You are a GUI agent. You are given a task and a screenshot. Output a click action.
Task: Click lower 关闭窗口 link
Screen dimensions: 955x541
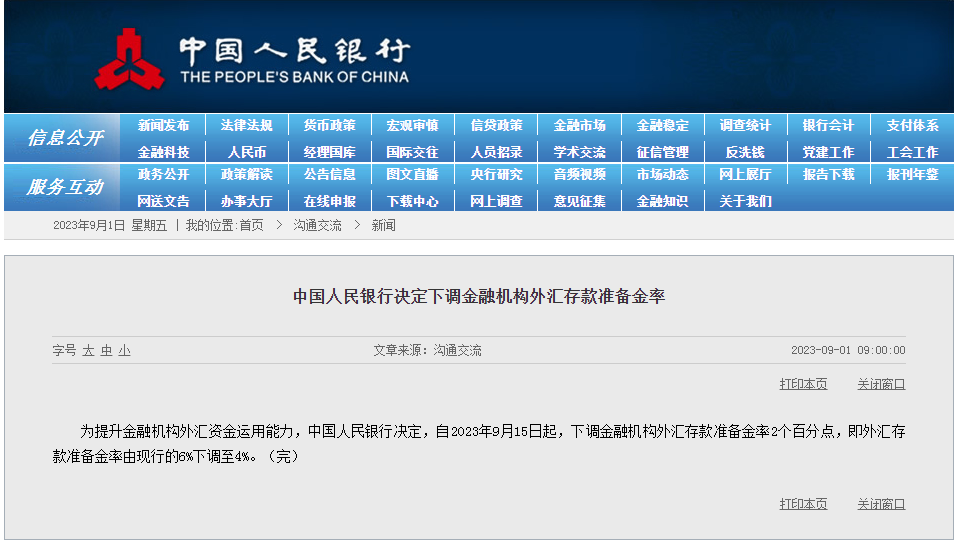(881, 504)
